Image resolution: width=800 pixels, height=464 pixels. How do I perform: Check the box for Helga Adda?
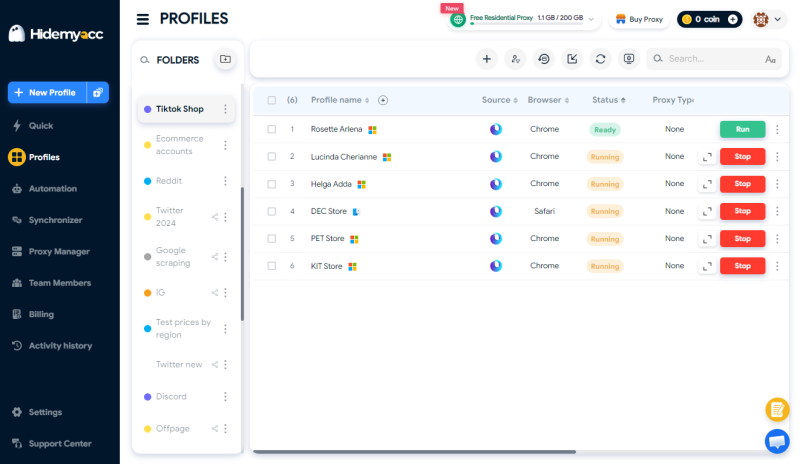(271, 184)
